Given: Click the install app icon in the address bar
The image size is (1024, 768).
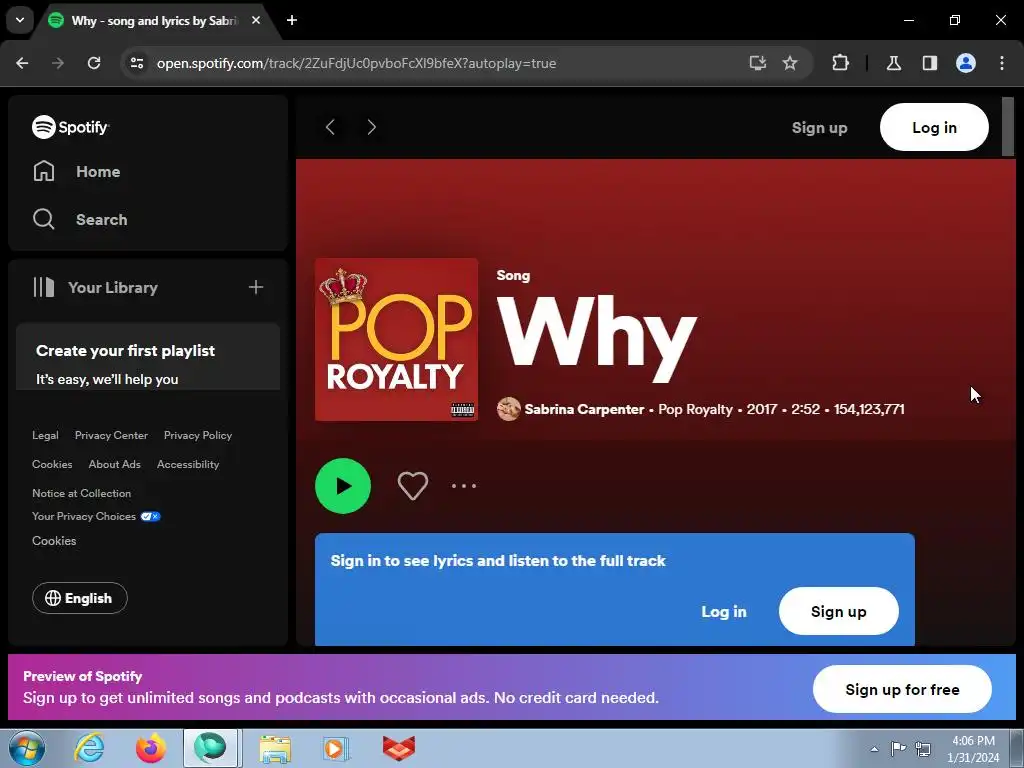Looking at the screenshot, I should 758,63.
